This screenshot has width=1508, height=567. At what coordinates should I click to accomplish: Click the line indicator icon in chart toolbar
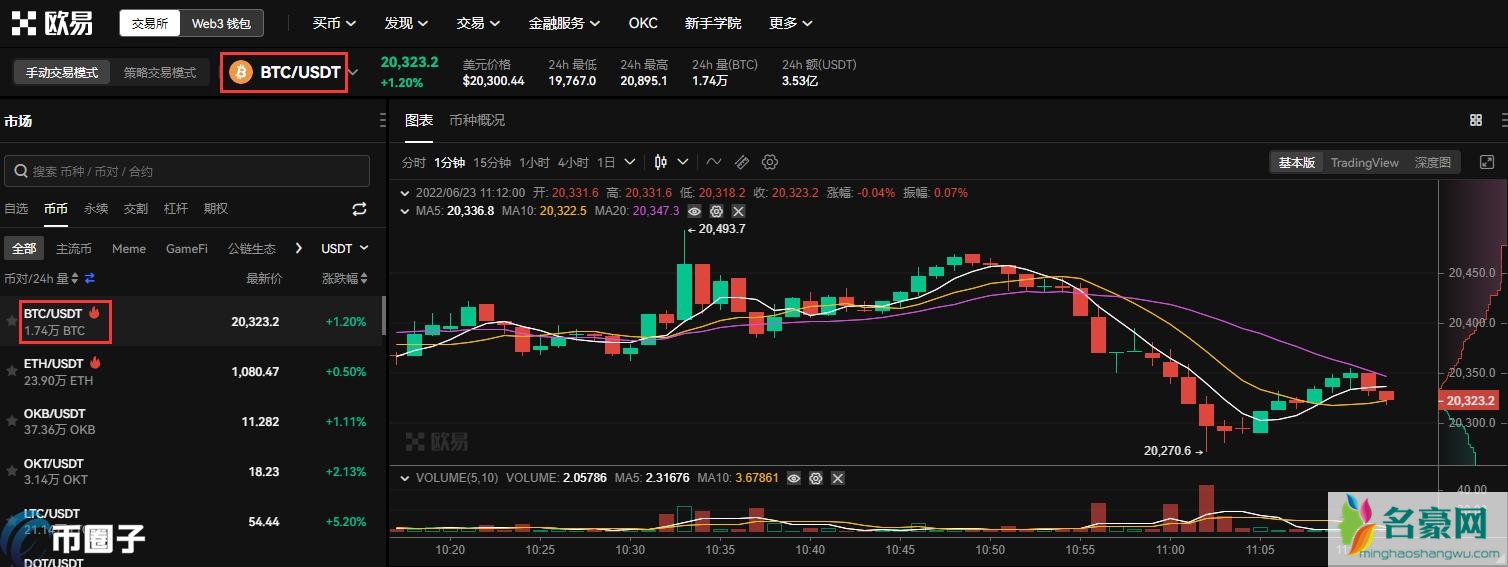[713, 162]
